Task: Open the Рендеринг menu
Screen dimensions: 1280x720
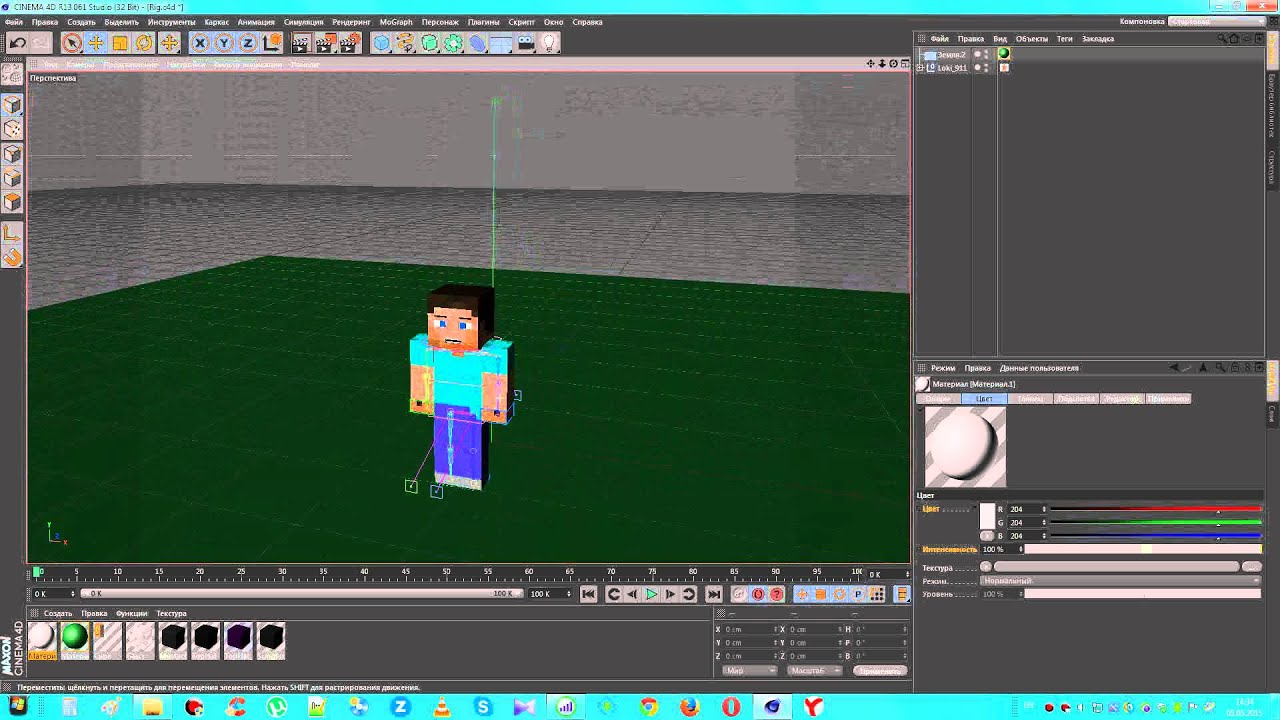Action: pyautogui.click(x=351, y=22)
